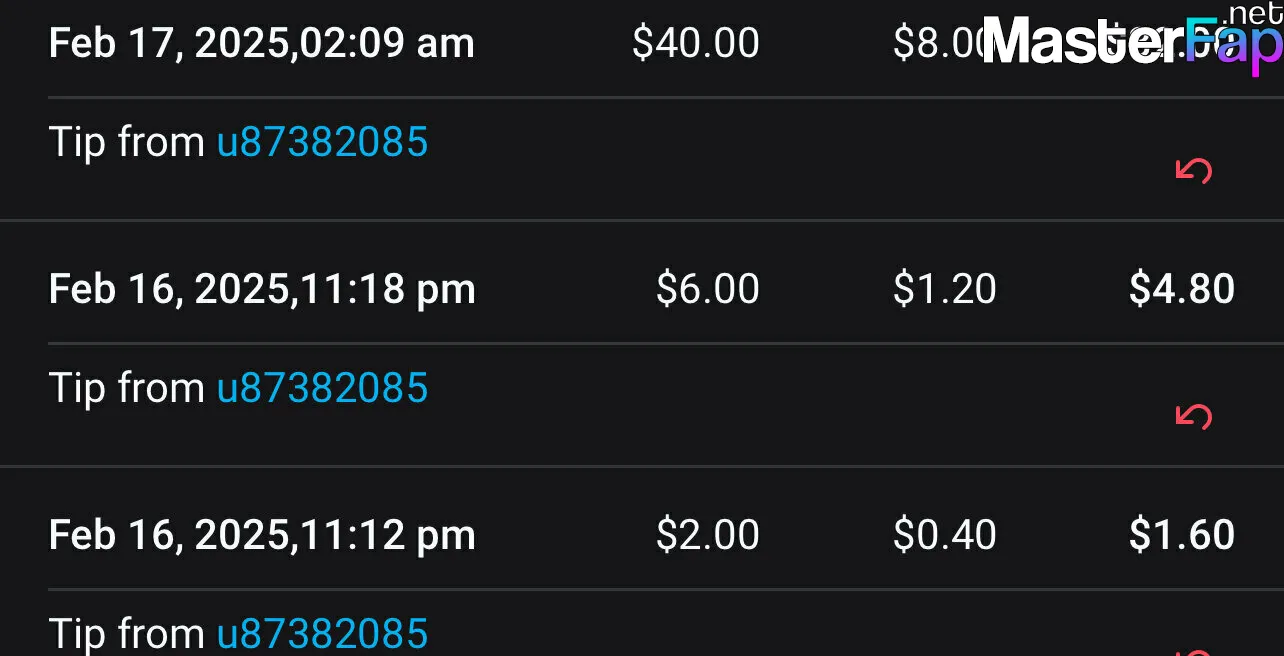The height and width of the screenshot is (656, 1284).
Task: Open user u87382085 from the Feb 17 tip
Action: pyautogui.click(x=322, y=142)
